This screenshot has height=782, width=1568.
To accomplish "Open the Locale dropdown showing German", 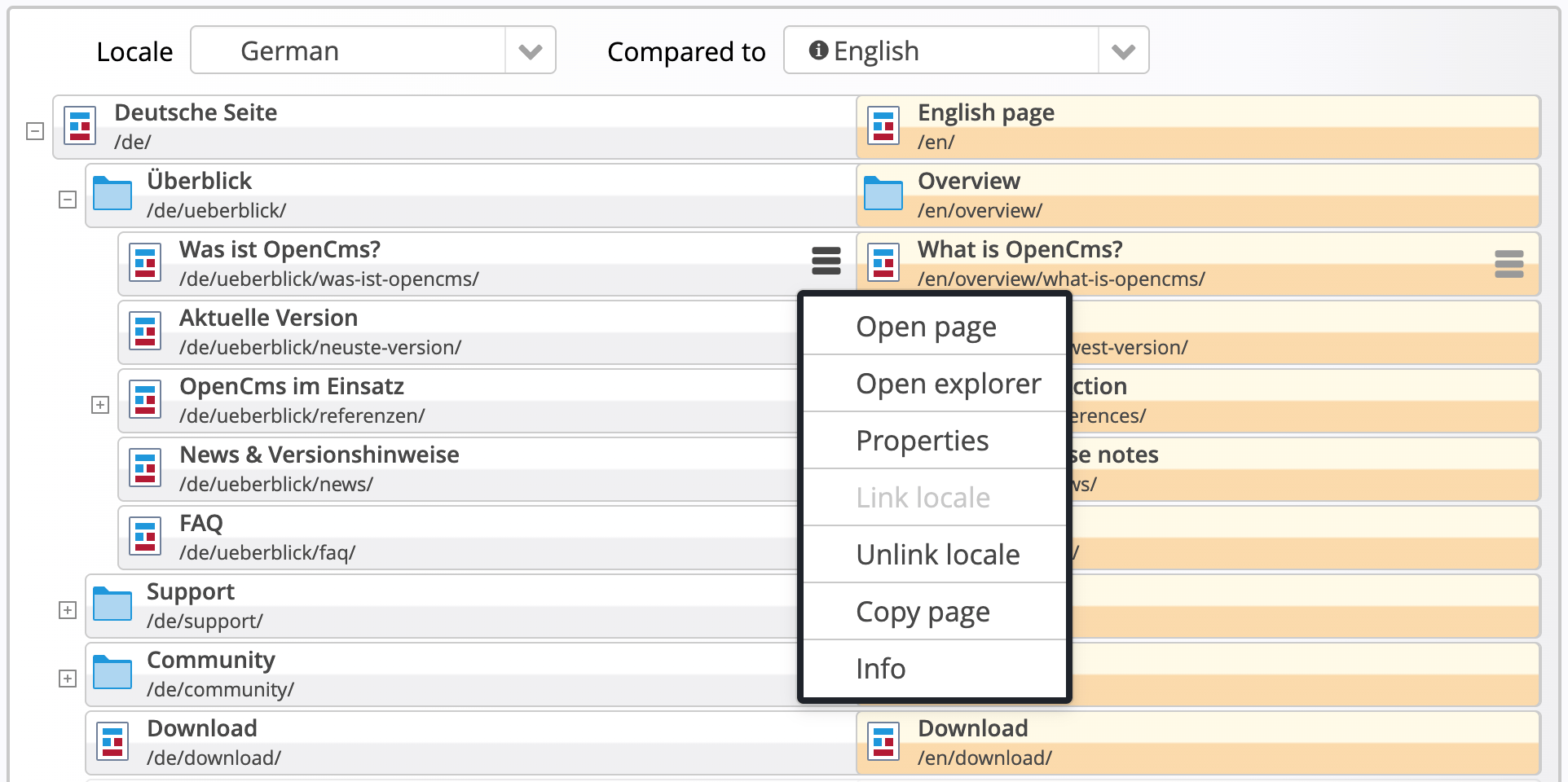I will click(531, 51).
